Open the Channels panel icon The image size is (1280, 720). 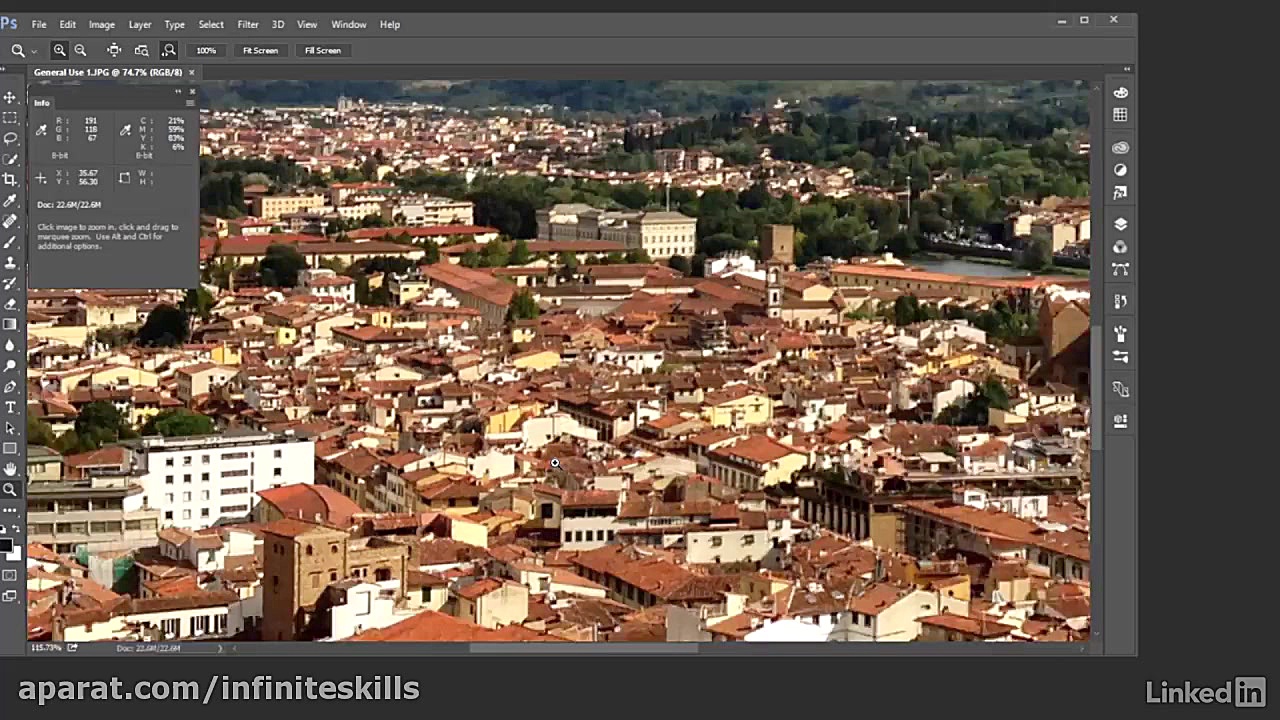click(x=1120, y=247)
